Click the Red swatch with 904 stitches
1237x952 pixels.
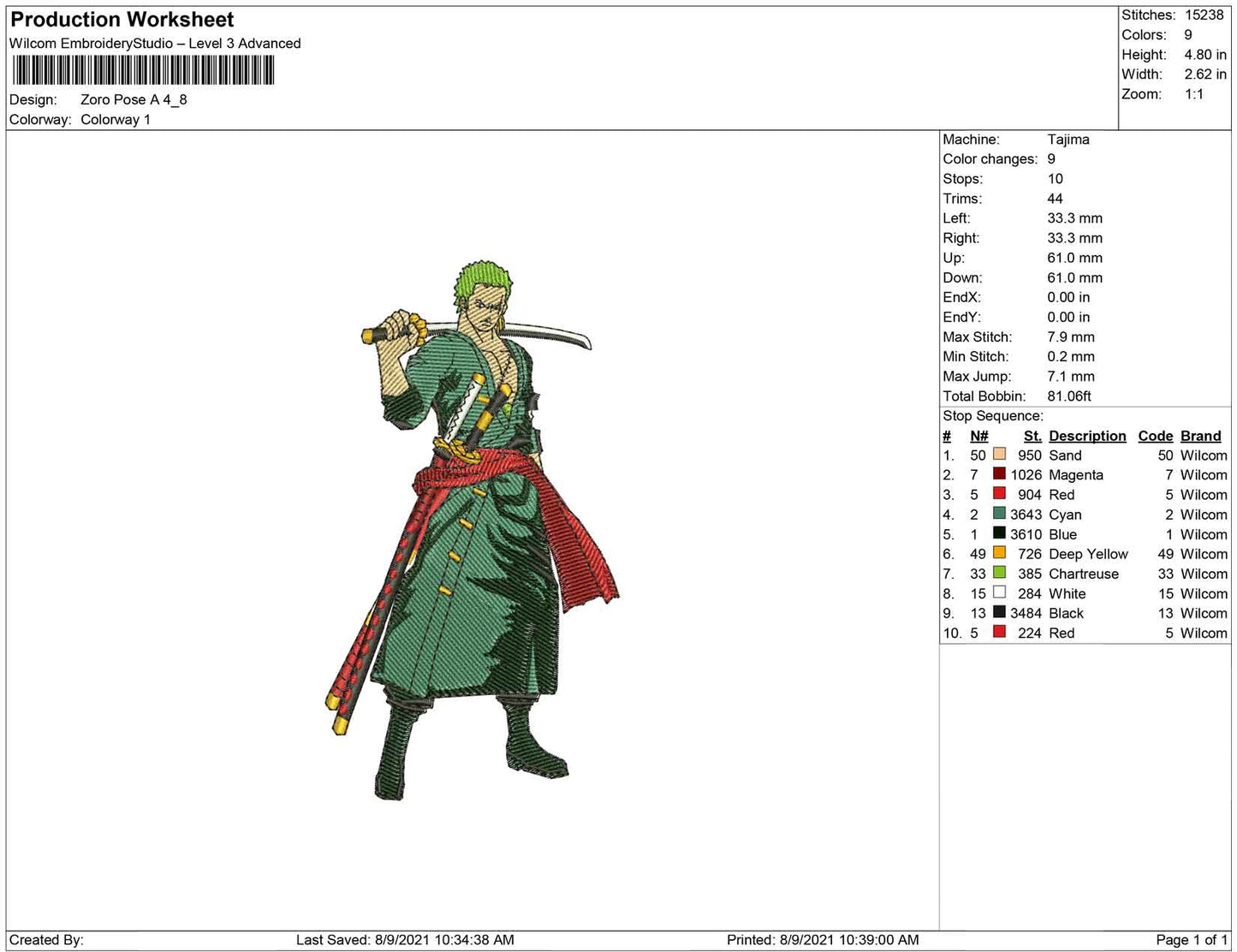click(999, 494)
